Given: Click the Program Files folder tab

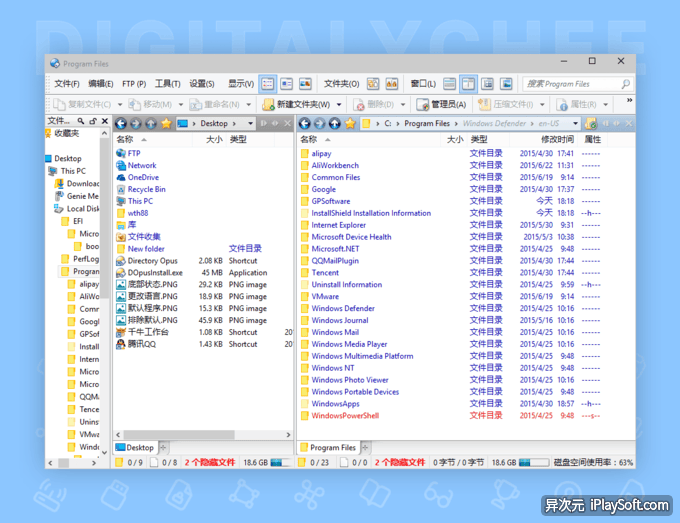Looking at the screenshot, I should tap(329, 448).
